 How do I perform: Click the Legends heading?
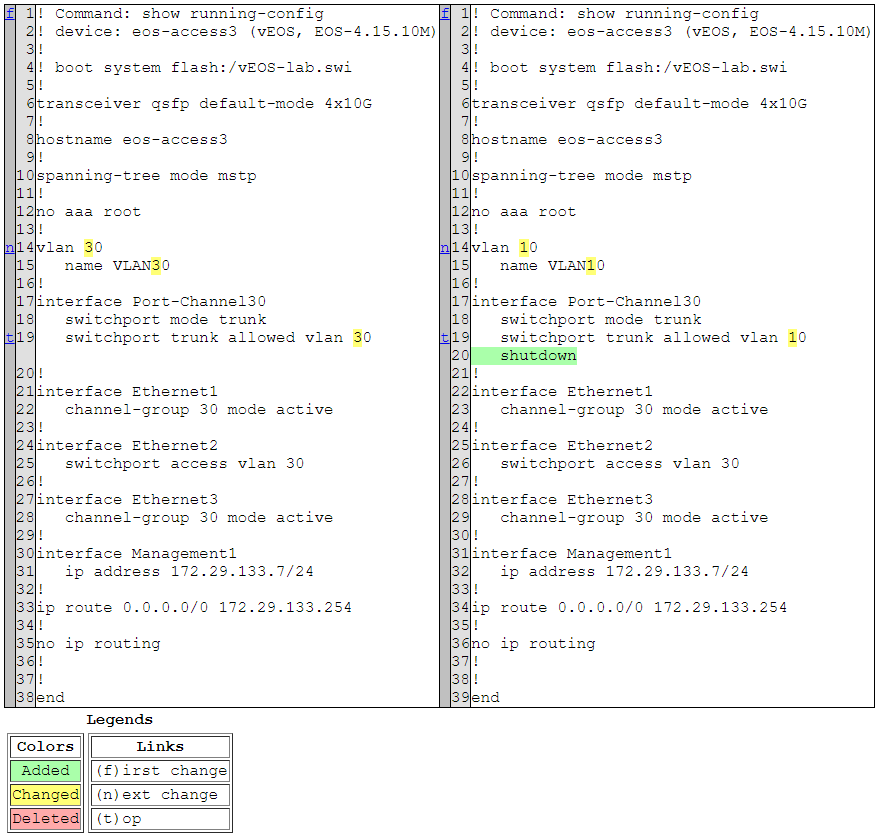coord(119,719)
